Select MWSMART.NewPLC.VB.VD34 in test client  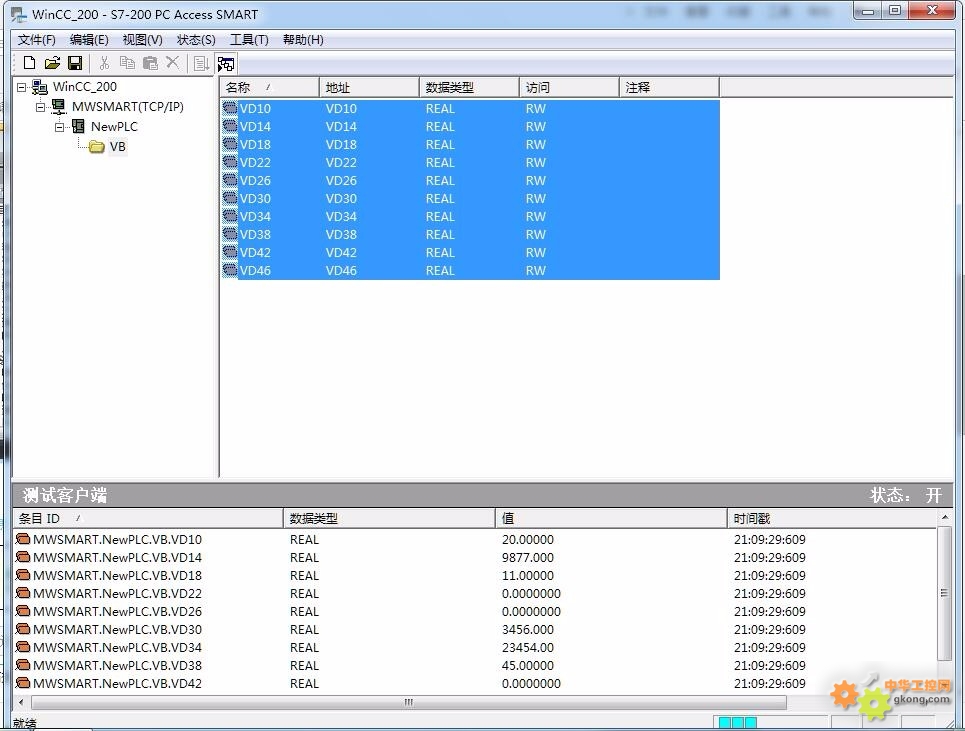point(117,647)
